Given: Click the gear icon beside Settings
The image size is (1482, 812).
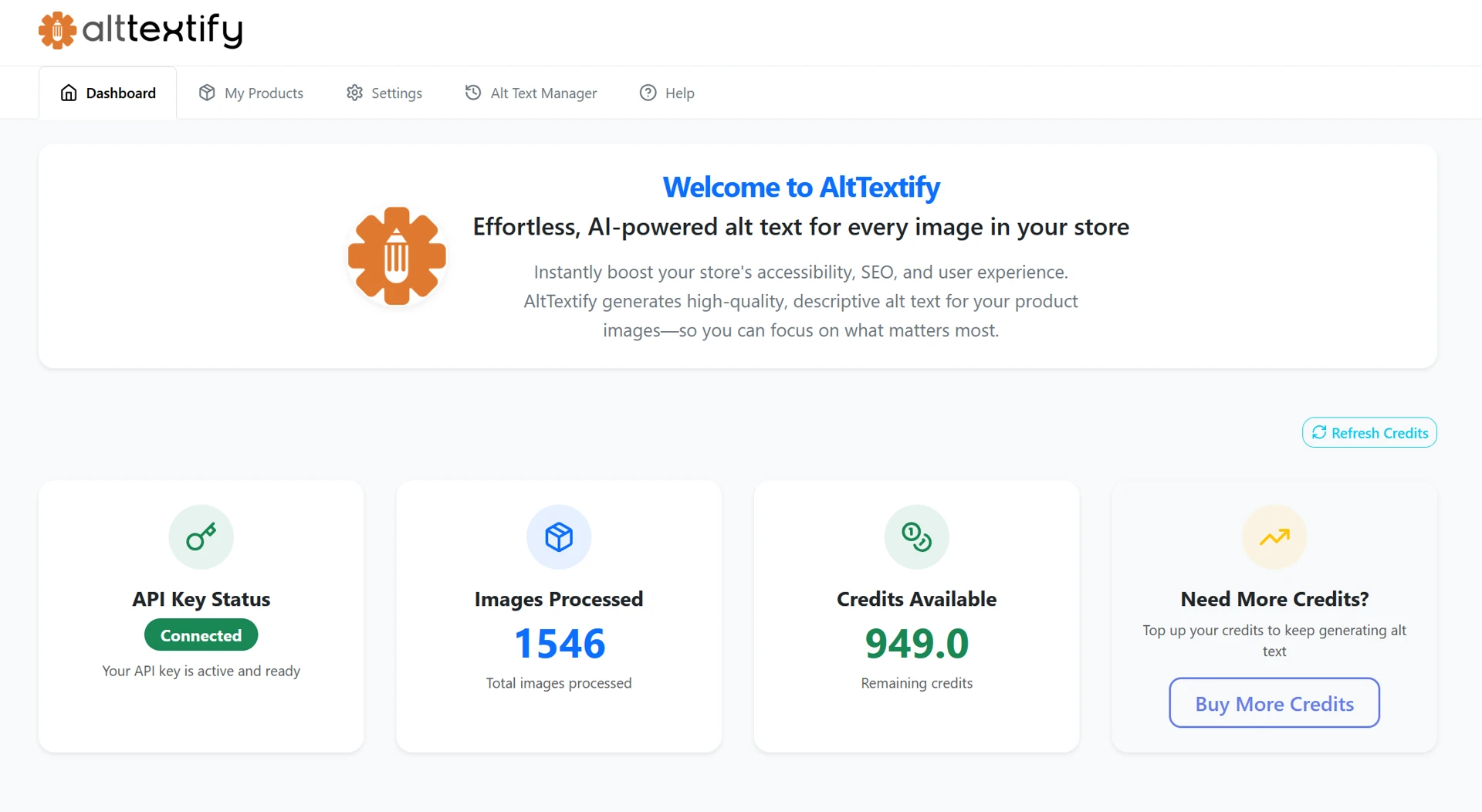Looking at the screenshot, I should [354, 92].
